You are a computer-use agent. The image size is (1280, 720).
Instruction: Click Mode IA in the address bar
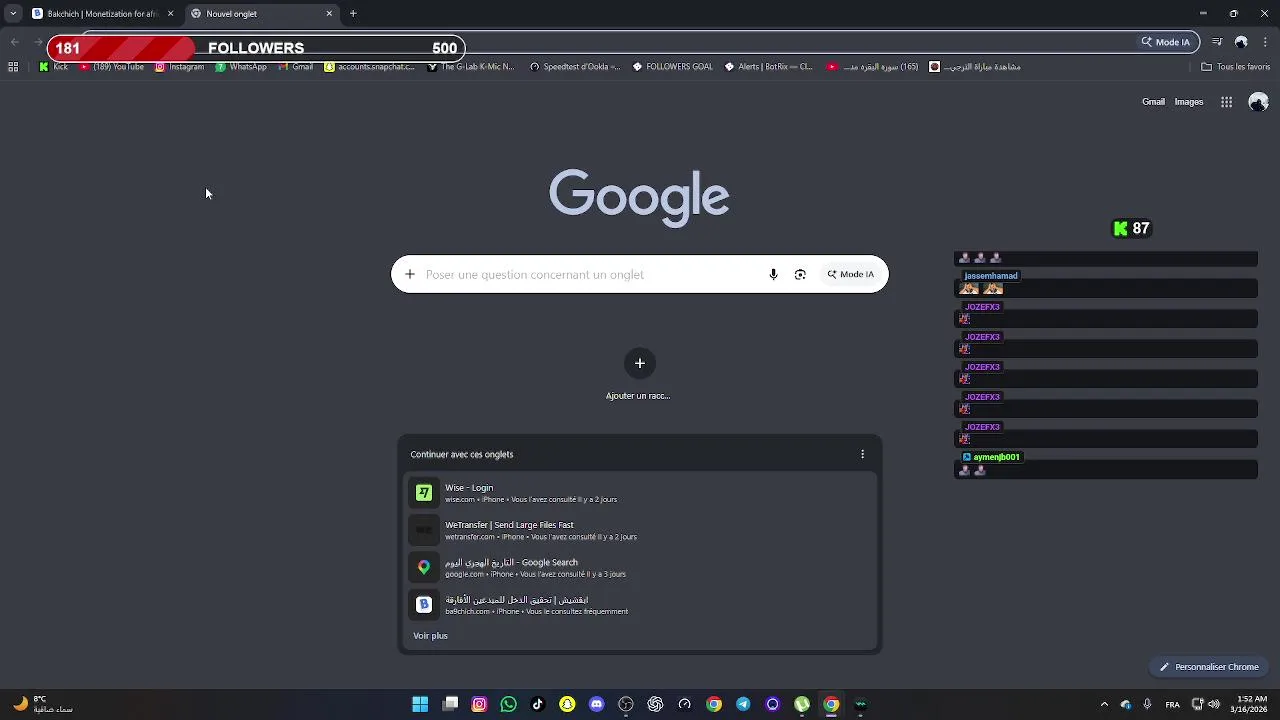tap(1166, 42)
